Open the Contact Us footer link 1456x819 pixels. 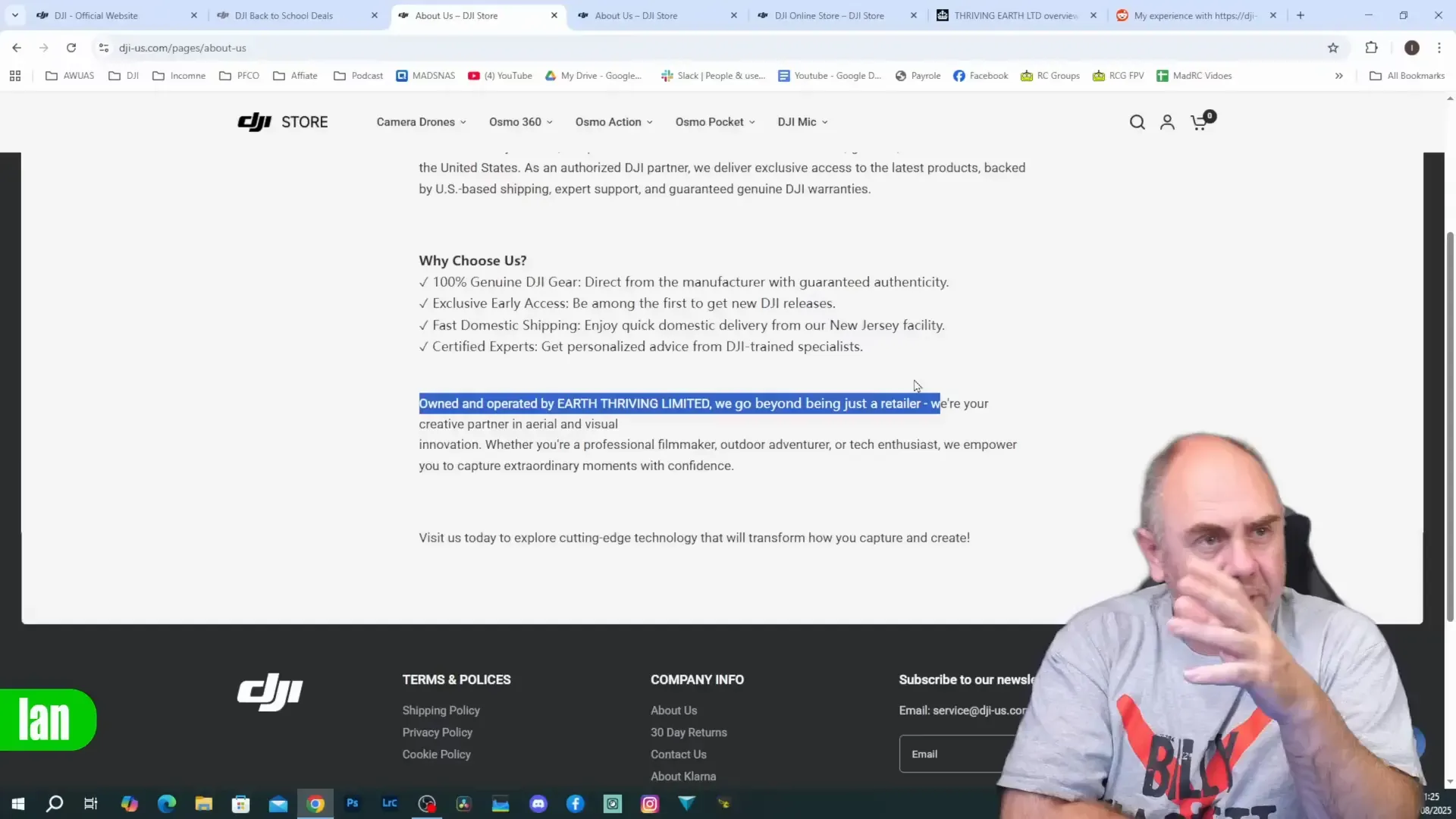click(x=679, y=755)
